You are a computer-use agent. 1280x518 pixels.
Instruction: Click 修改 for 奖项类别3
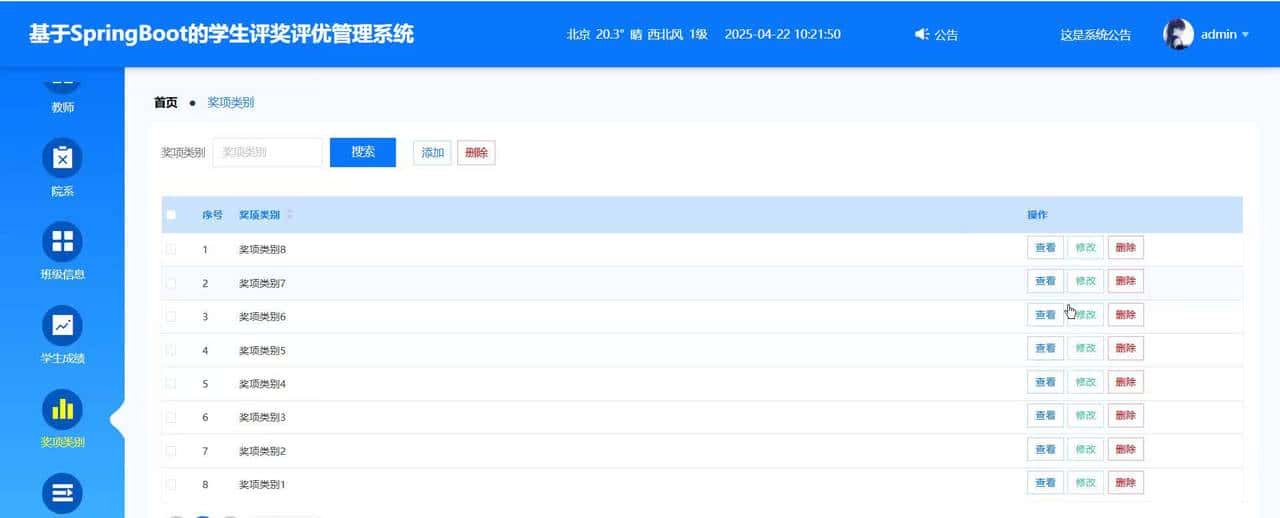coord(1085,415)
